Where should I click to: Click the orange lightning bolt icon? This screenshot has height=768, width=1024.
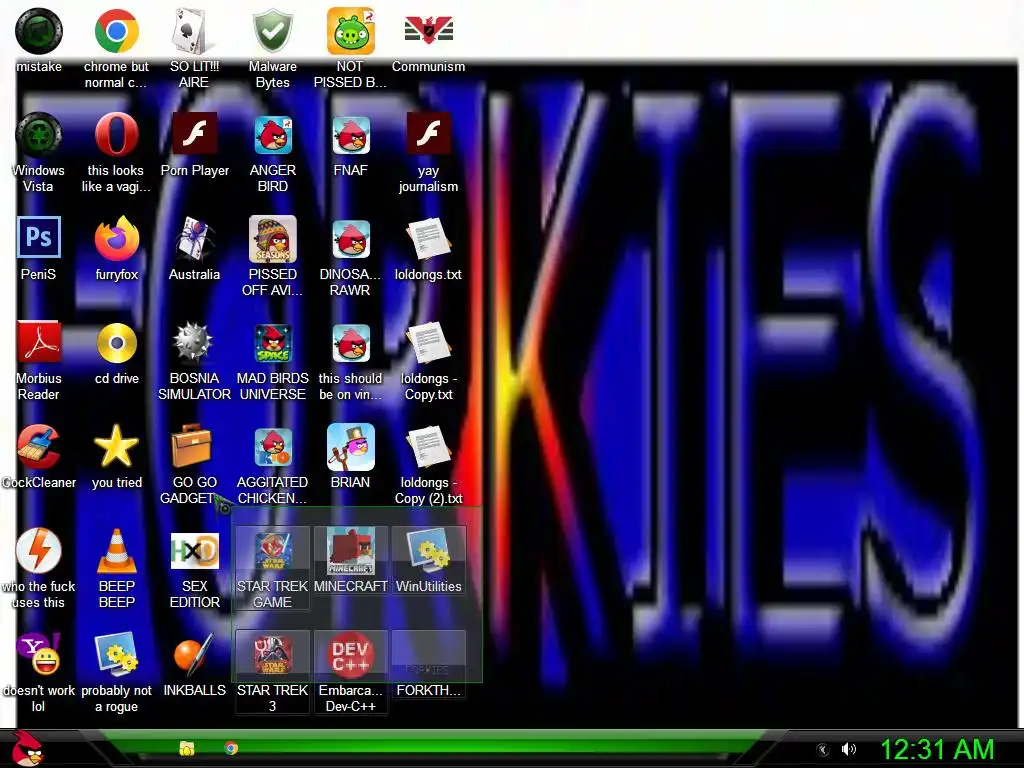[39, 551]
